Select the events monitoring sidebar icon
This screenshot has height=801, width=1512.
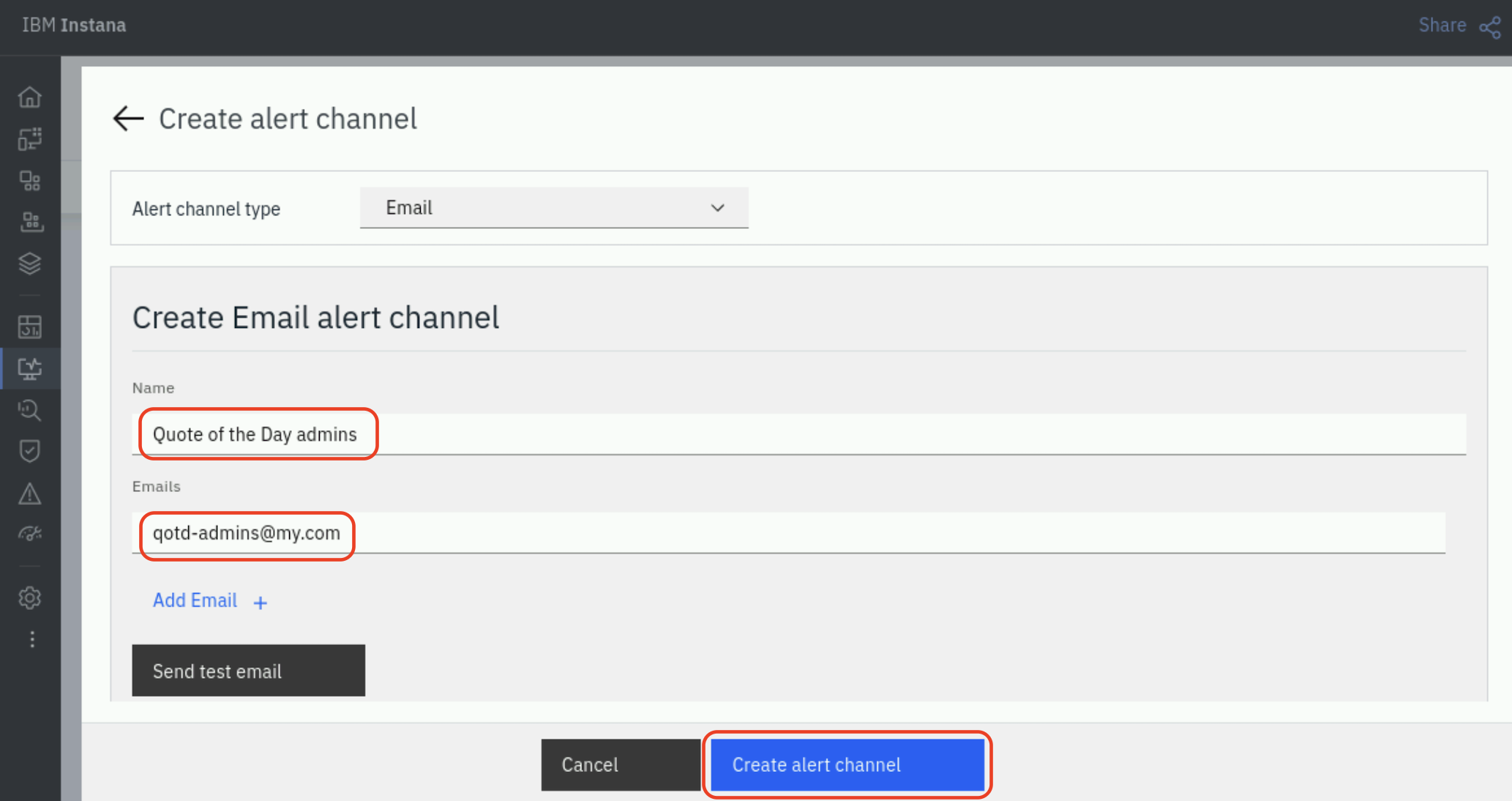tap(30, 368)
